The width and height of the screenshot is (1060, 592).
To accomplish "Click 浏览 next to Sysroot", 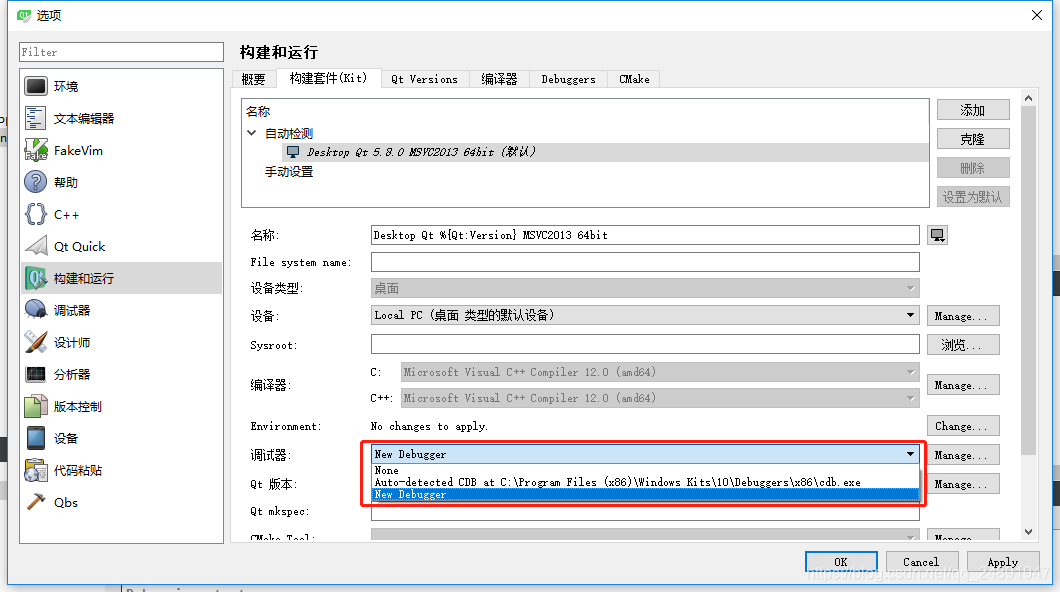I will (x=963, y=345).
